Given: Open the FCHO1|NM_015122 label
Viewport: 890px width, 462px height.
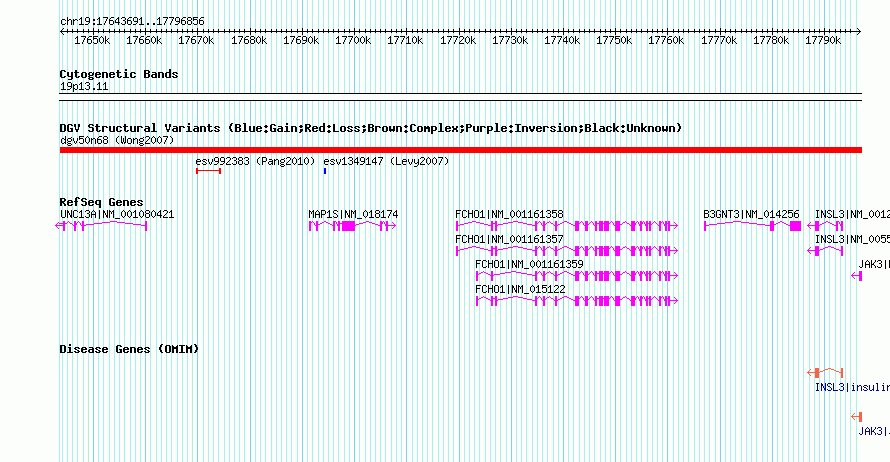Looking at the screenshot, I should [520, 289].
